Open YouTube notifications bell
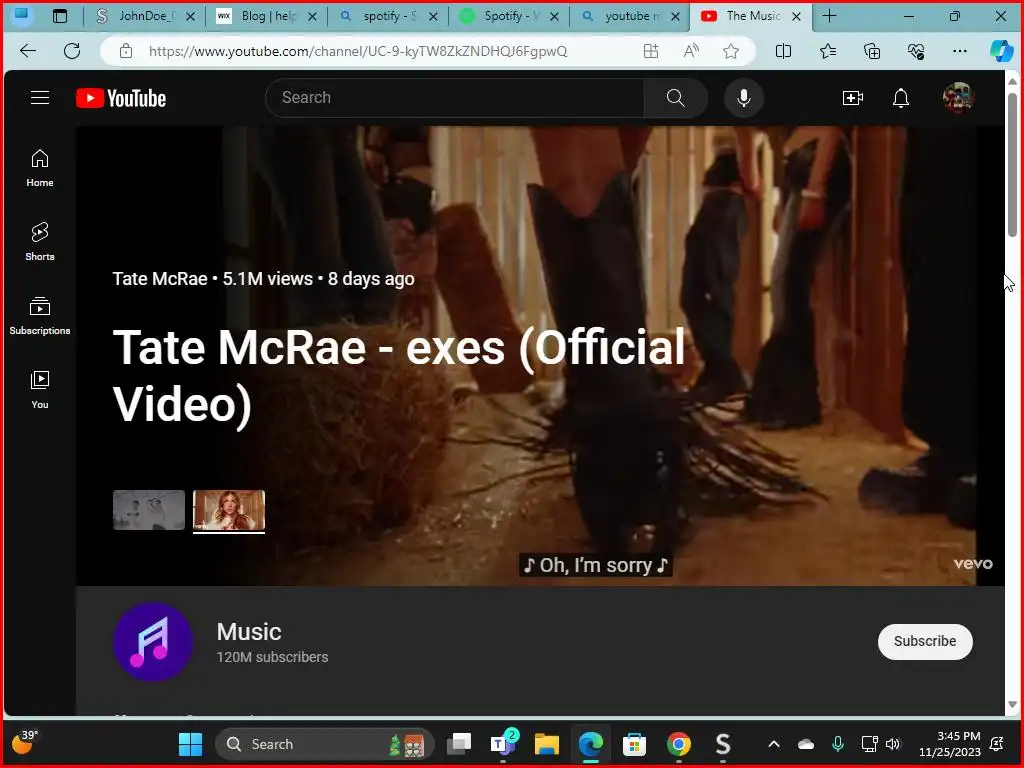Image resolution: width=1024 pixels, height=768 pixels. 901,98
